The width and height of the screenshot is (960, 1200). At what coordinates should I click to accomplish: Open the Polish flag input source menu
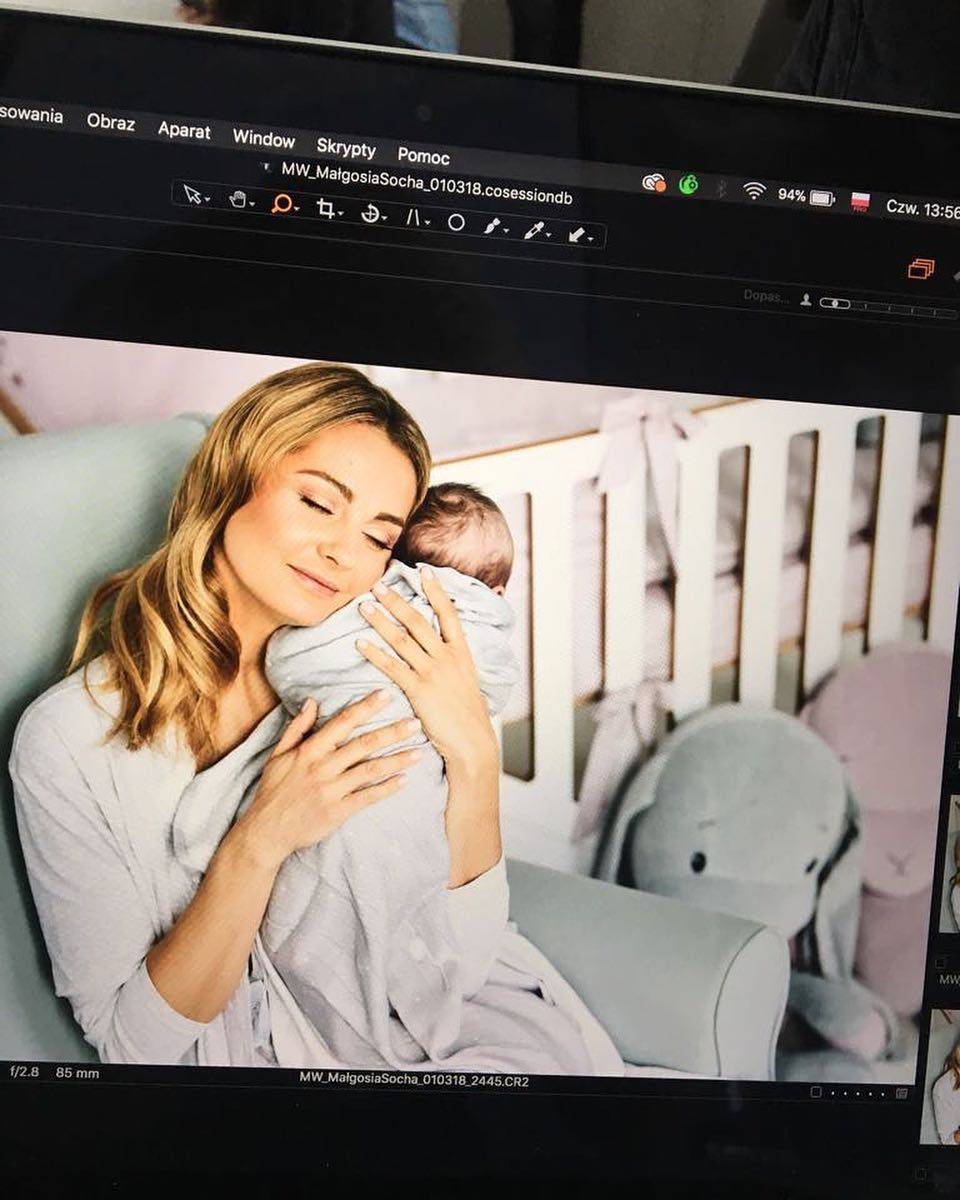tap(860, 201)
